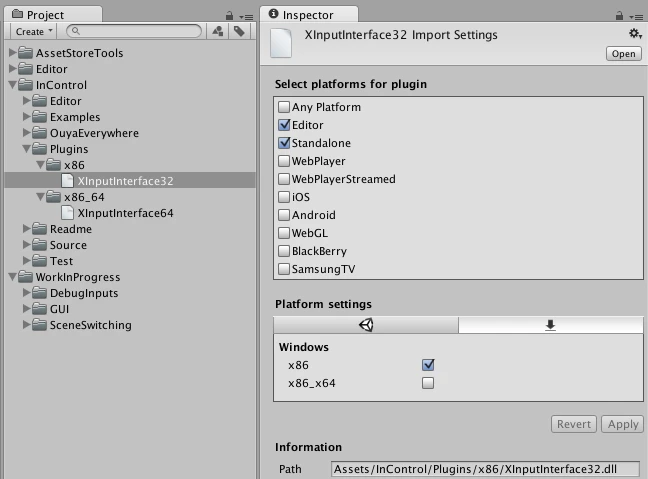
Task: Select the Plugins folder row
Action: [x=130, y=149]
